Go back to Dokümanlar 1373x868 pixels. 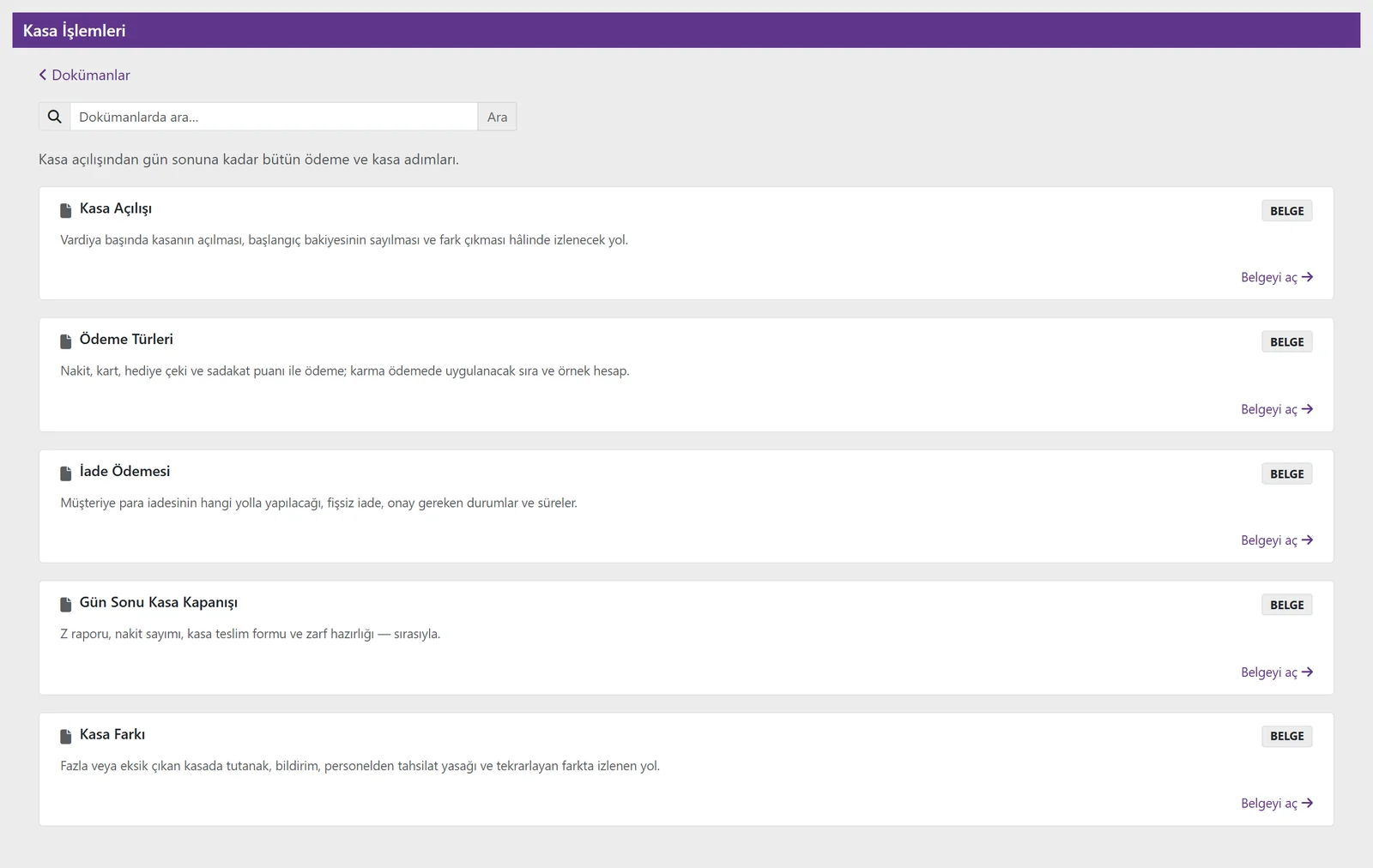84,75
